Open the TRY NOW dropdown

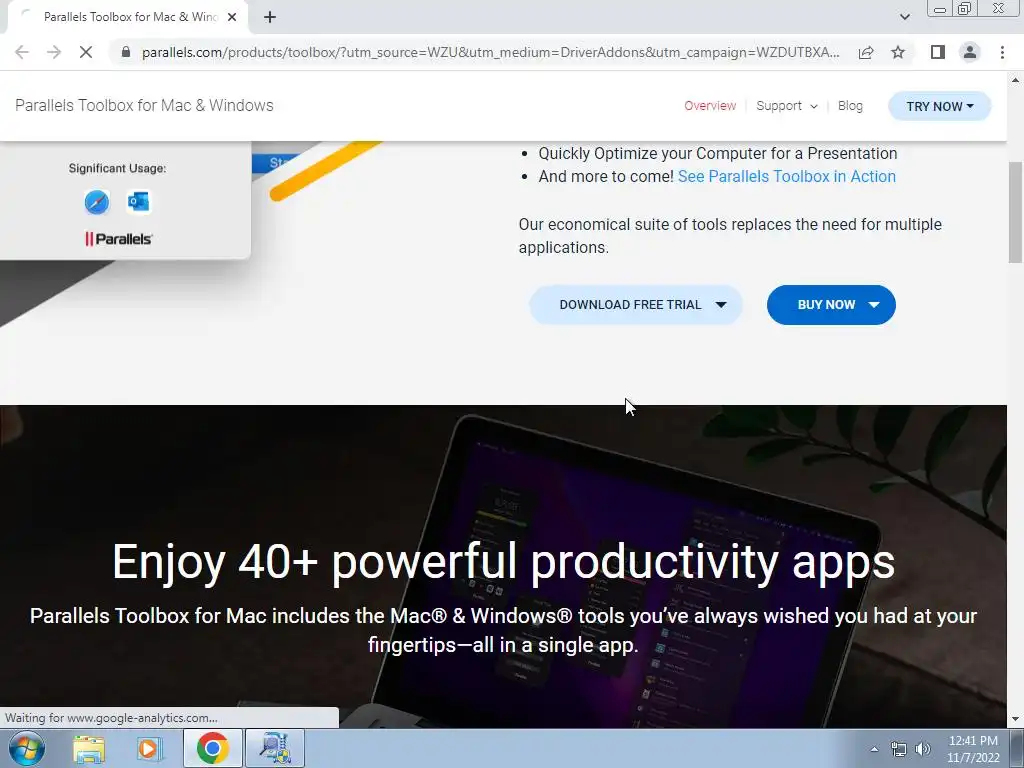[940, 106]
